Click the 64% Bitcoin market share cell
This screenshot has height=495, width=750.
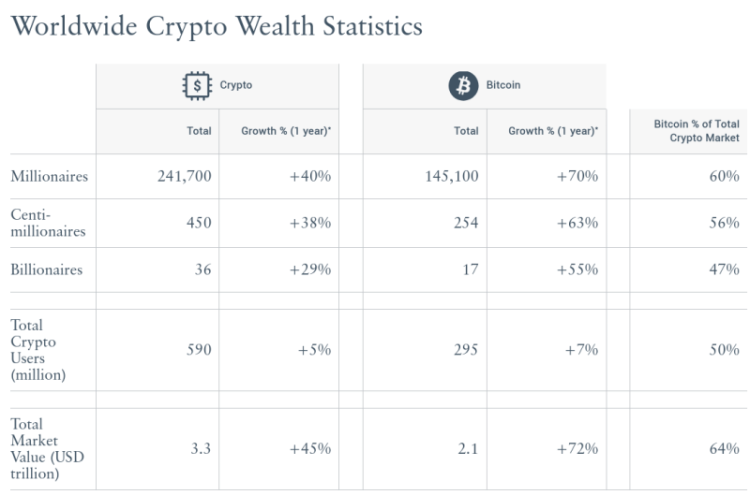724,449
